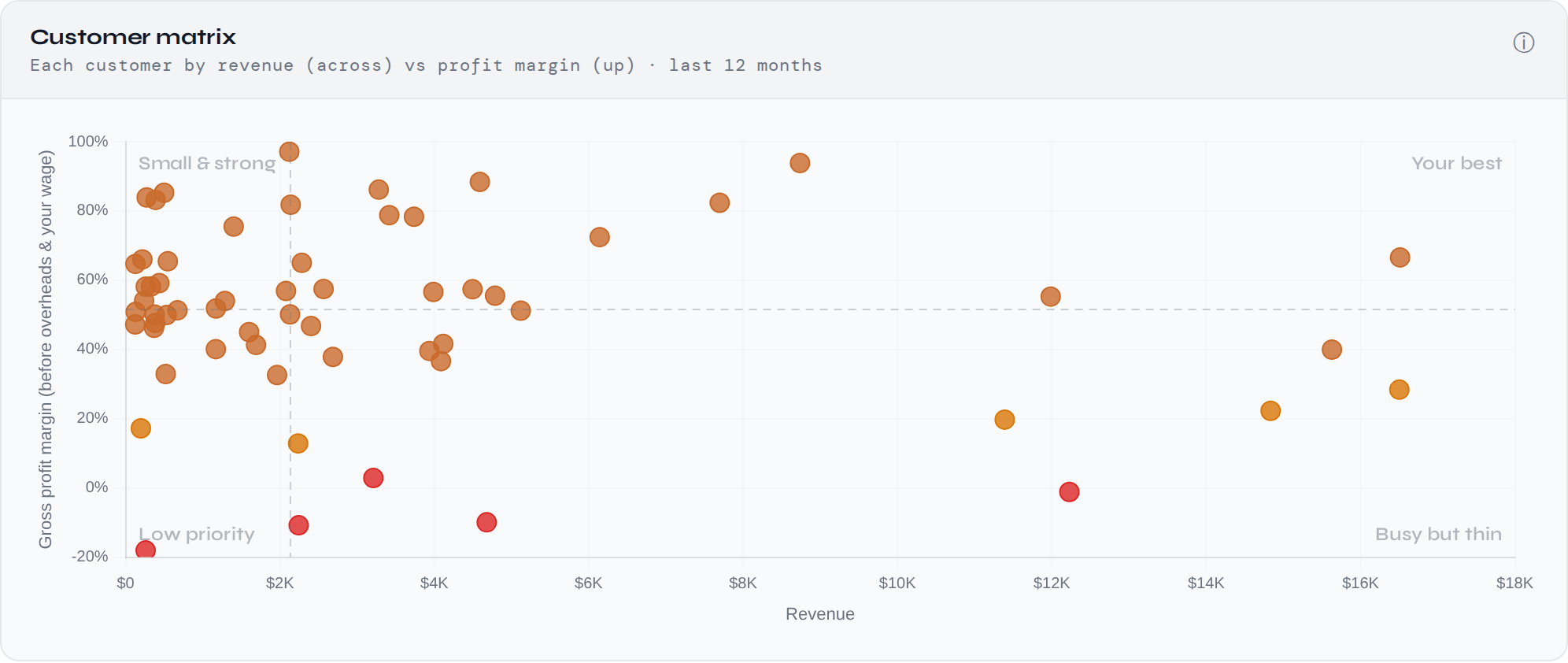Viewport: 1568px width, 663px height.
Task: Select the red point below -15% margin
Action: tap(146, 550)
